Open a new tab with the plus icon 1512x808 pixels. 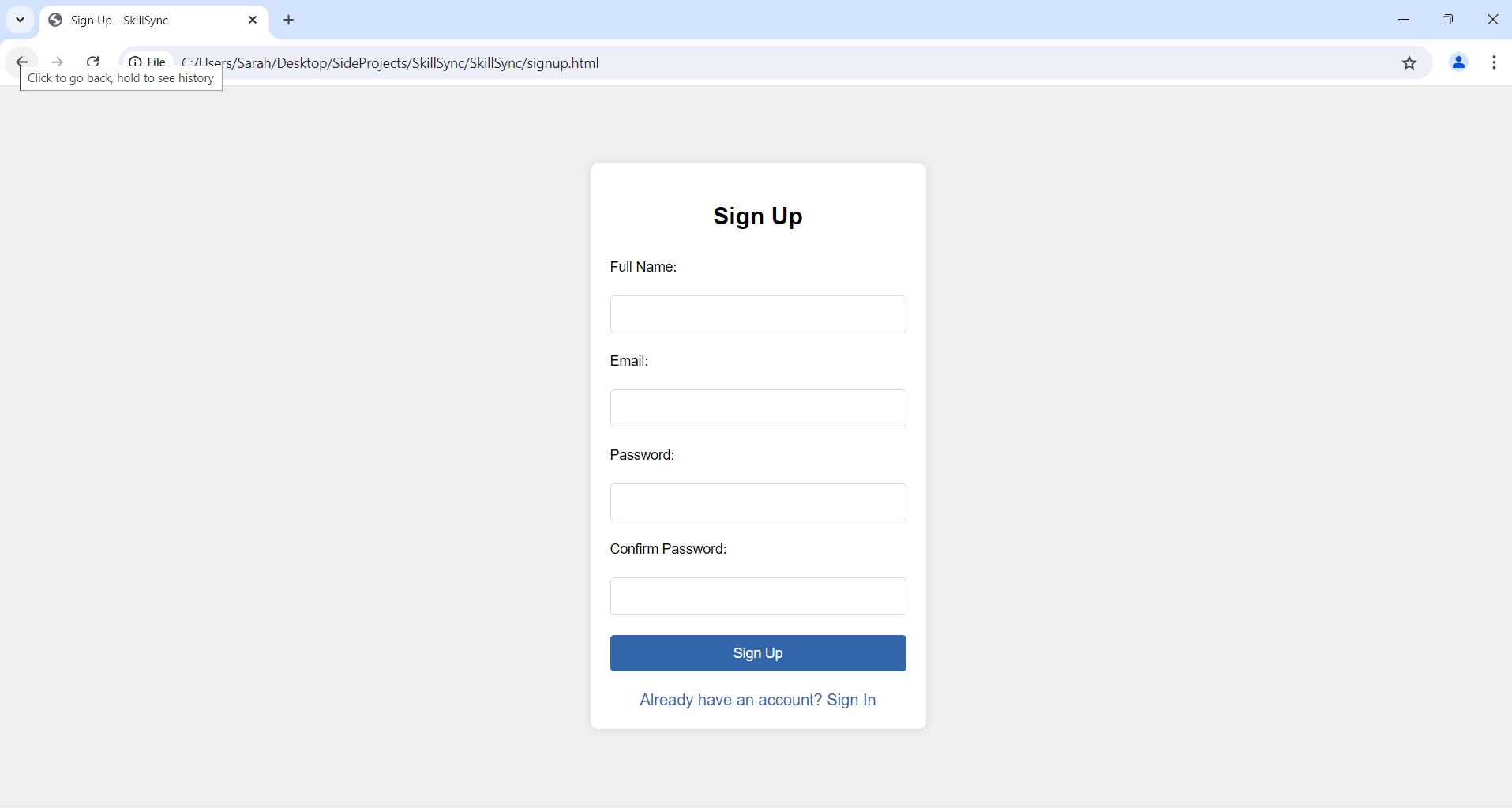coord(289,20)
